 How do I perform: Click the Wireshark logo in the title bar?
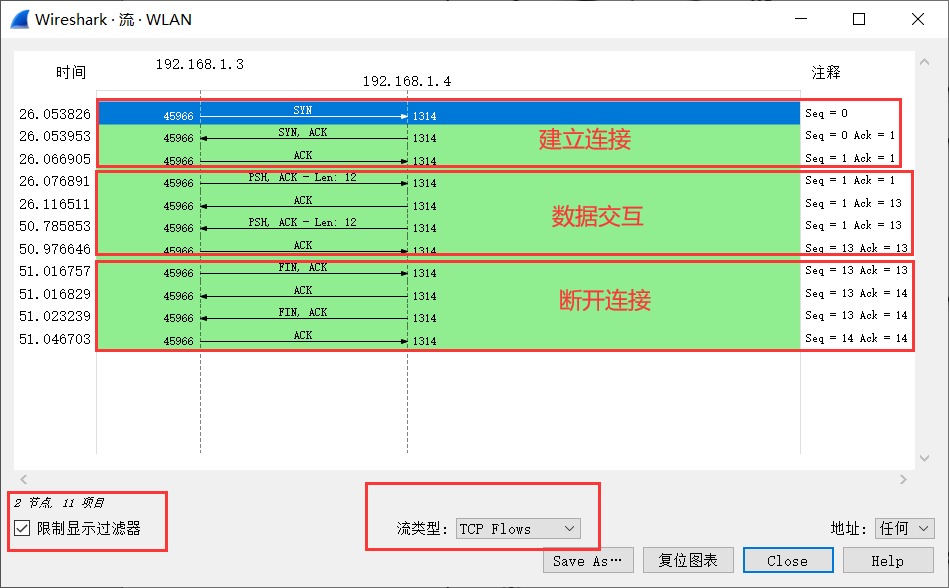[19, 18]
